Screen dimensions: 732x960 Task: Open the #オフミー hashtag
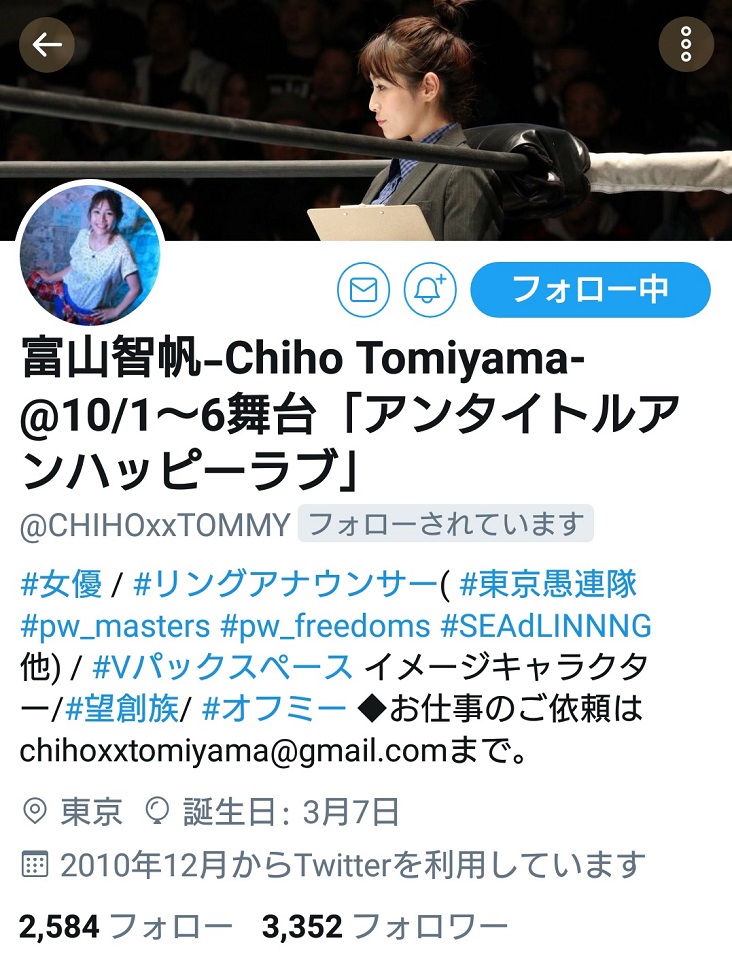(274, 710)
